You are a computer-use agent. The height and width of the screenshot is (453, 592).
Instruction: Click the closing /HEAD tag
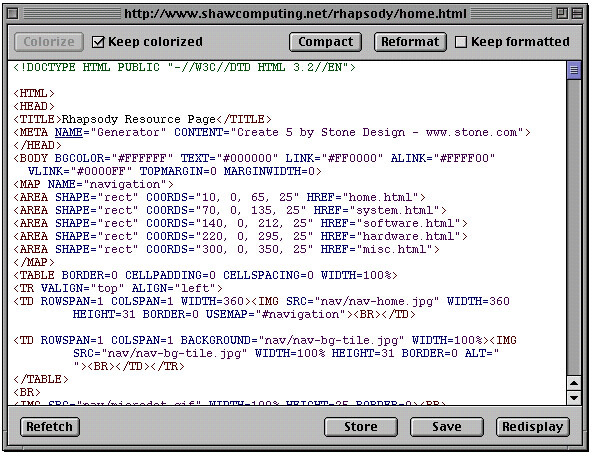(x=37, y=145)
